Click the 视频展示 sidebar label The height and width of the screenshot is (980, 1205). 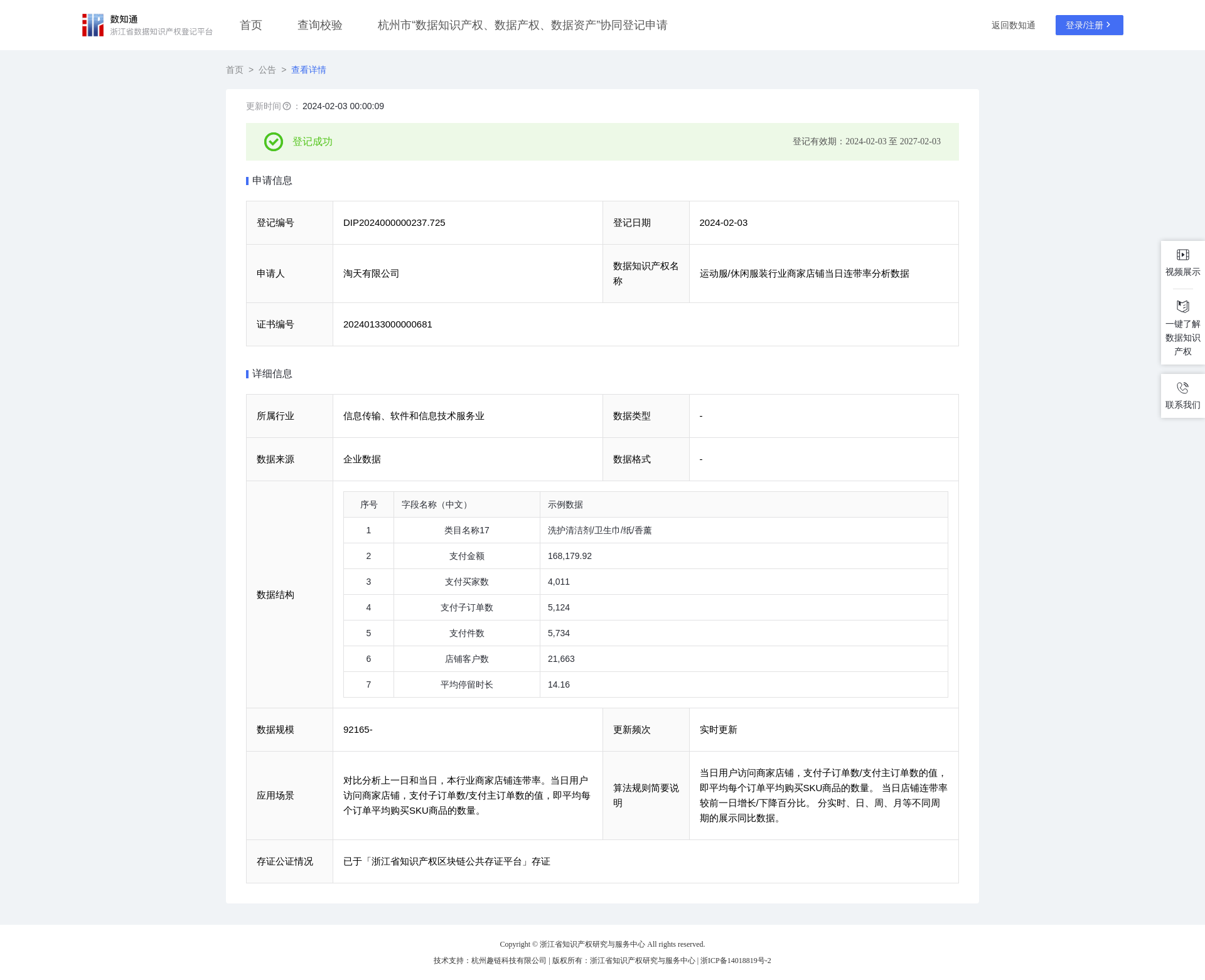tap(1182, 272)
